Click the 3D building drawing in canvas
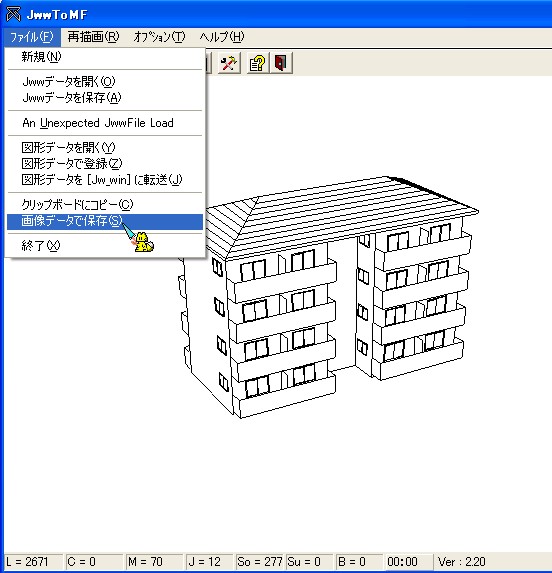 click(328, 297)
